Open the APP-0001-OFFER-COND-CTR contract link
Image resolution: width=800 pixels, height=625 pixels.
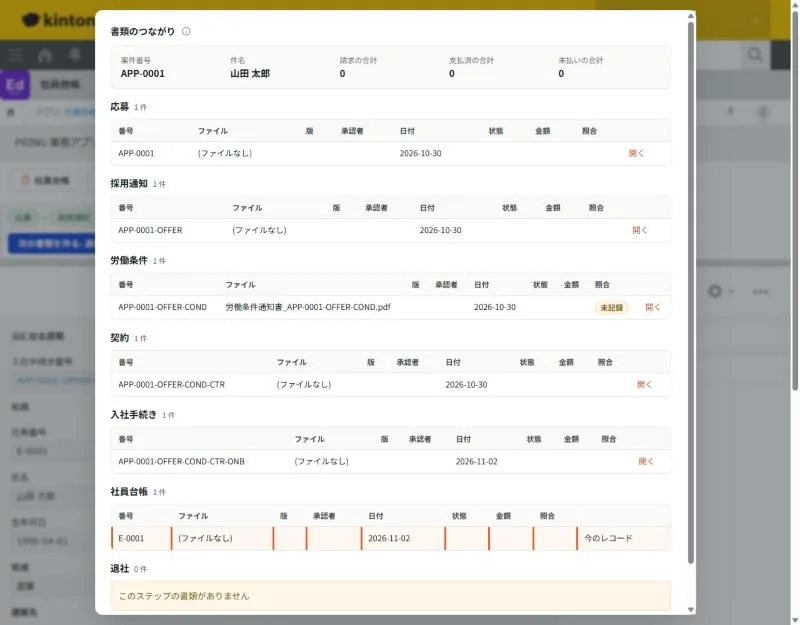pyautogui.click(x=644, y=385)
